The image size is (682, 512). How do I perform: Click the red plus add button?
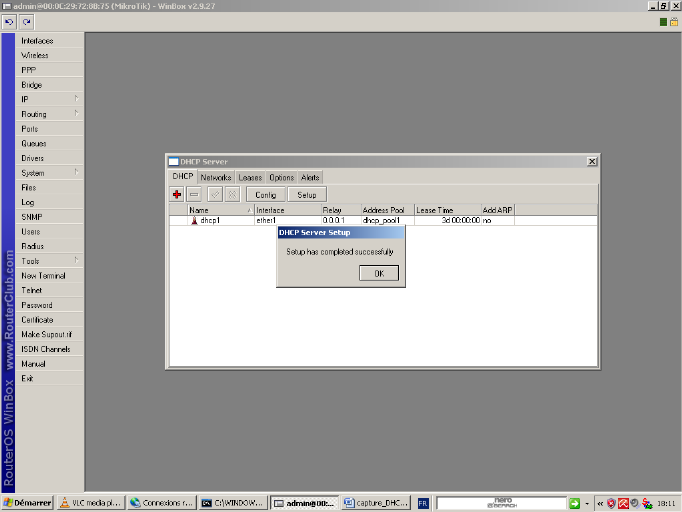[177, 194]
